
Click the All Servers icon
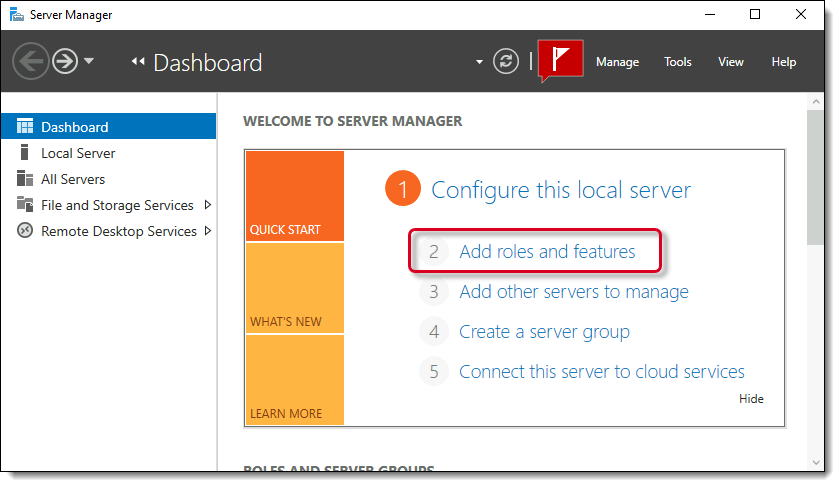click(x=25, y=179)
